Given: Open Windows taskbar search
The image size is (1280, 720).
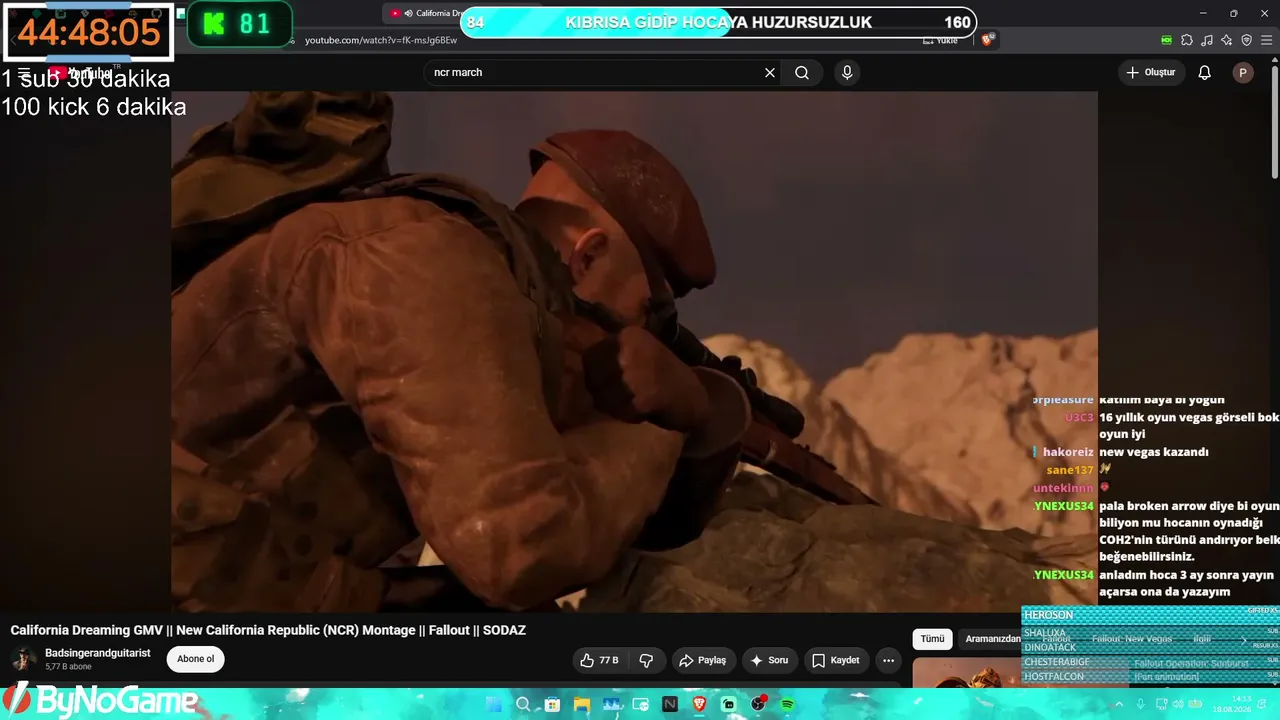Looking at the screenshot, I should 523,704.
